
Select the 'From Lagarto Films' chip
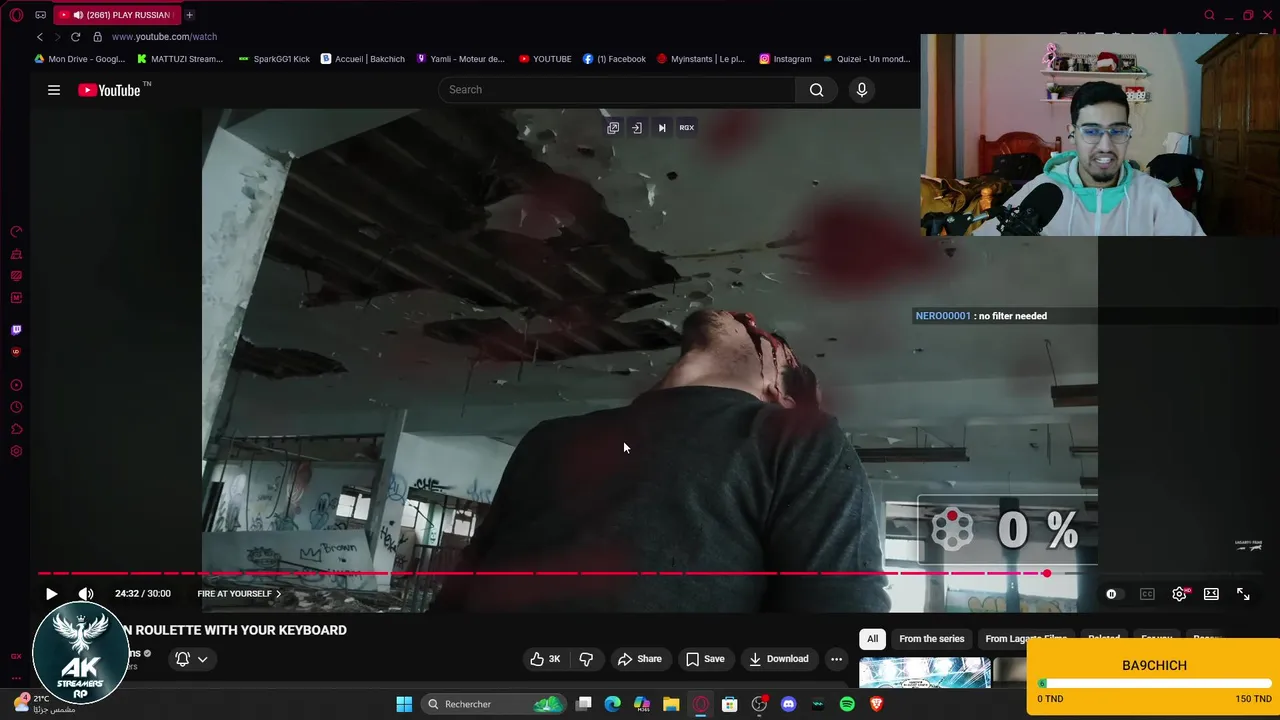point(1026,639)
